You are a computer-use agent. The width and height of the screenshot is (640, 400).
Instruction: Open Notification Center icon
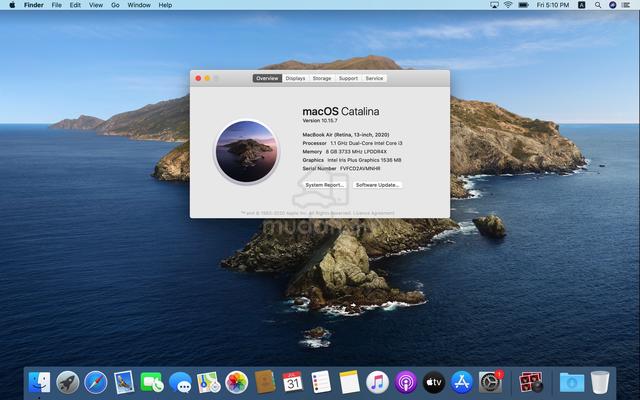(x=626, y=5)
